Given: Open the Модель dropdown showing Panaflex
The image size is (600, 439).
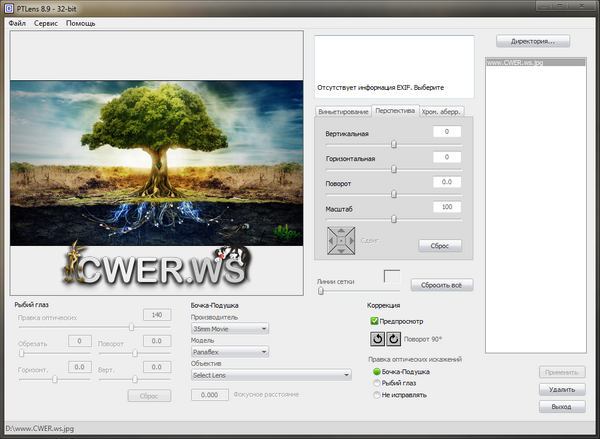Looking at the screenshot, I should 230,351.
